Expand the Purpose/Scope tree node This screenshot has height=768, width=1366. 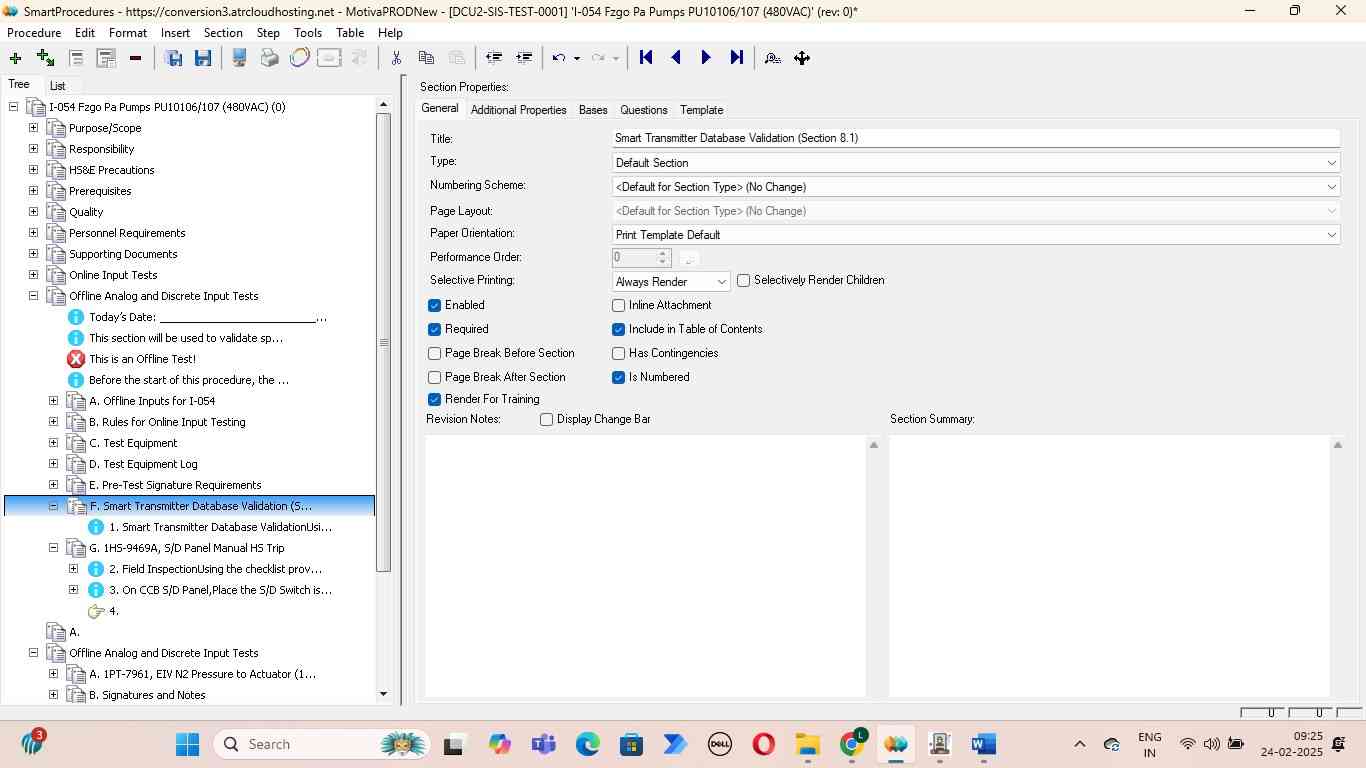pos(33,128)
